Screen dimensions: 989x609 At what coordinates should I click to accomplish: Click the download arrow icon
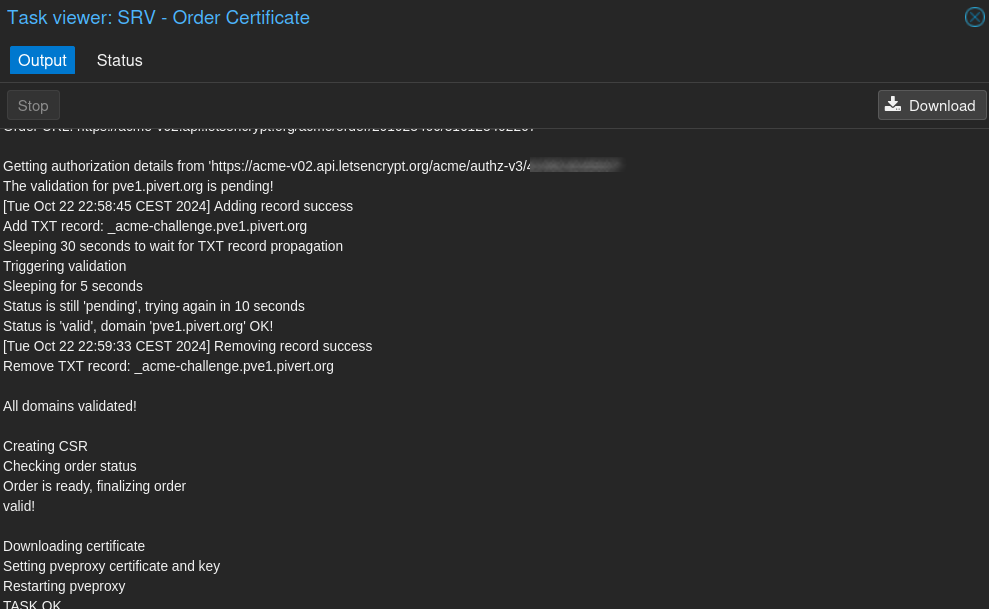click(892, 105)
